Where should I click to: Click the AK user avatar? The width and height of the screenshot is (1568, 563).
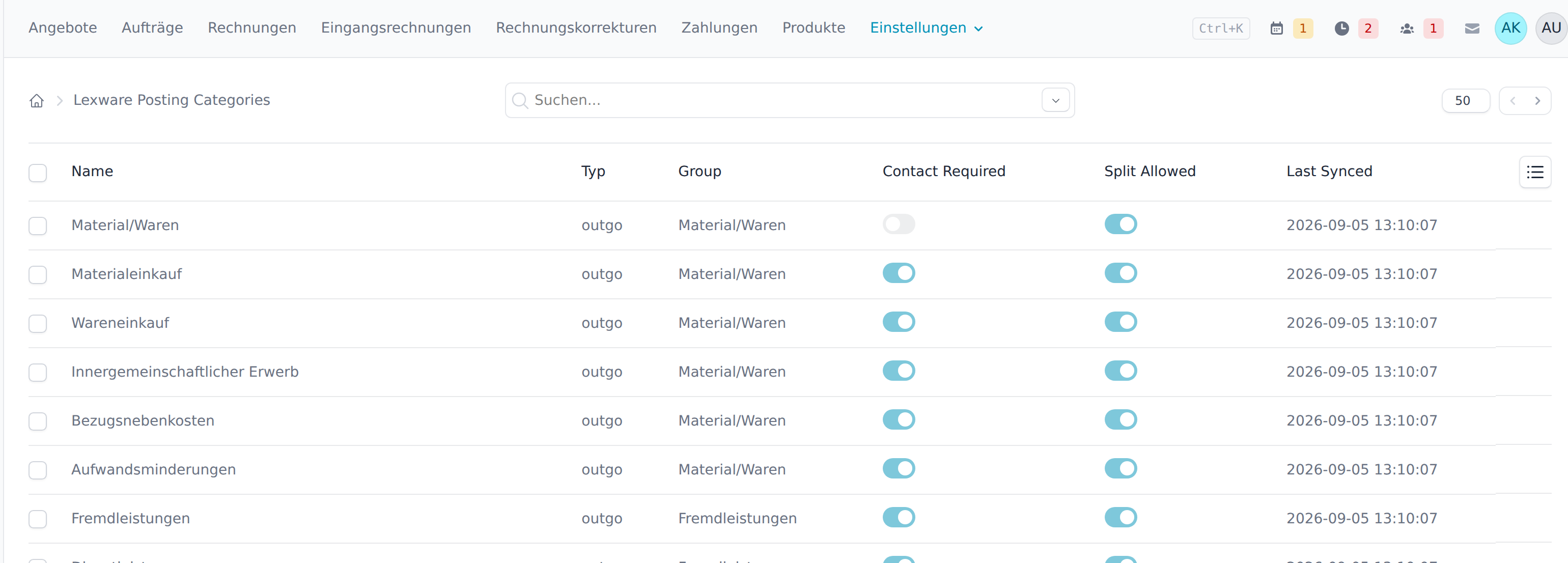(1510, 28)
